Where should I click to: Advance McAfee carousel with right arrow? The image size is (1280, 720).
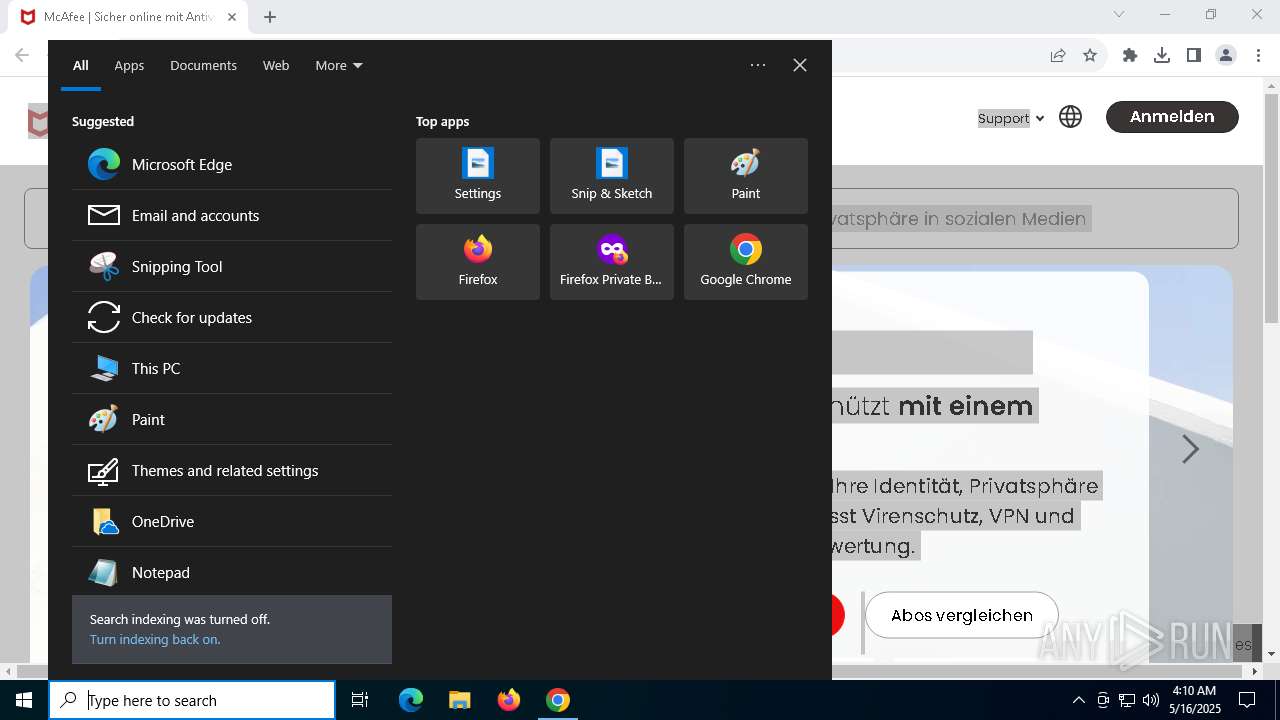click(1190, 449)
